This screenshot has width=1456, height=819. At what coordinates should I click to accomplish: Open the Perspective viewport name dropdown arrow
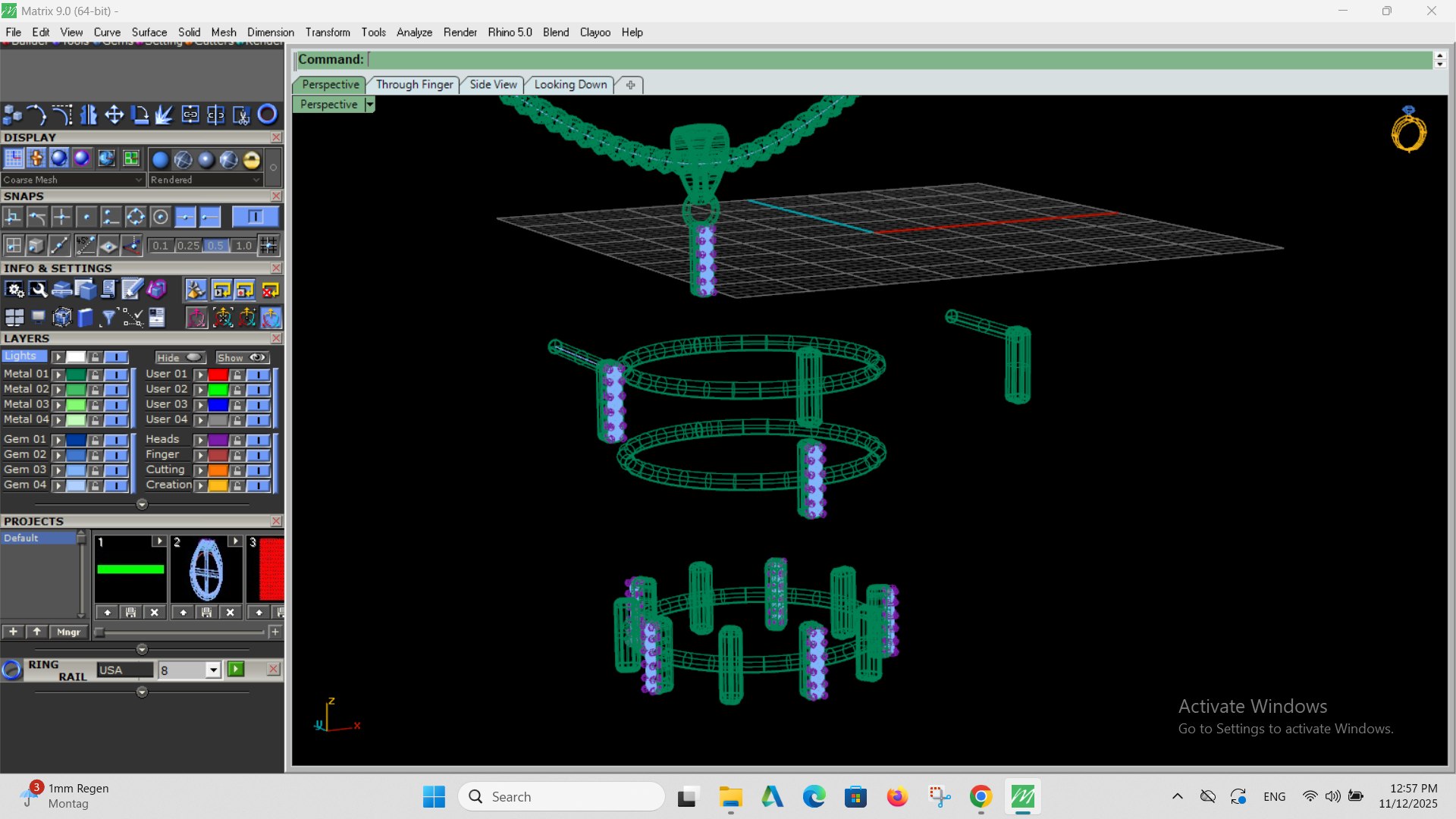(370, 105)
